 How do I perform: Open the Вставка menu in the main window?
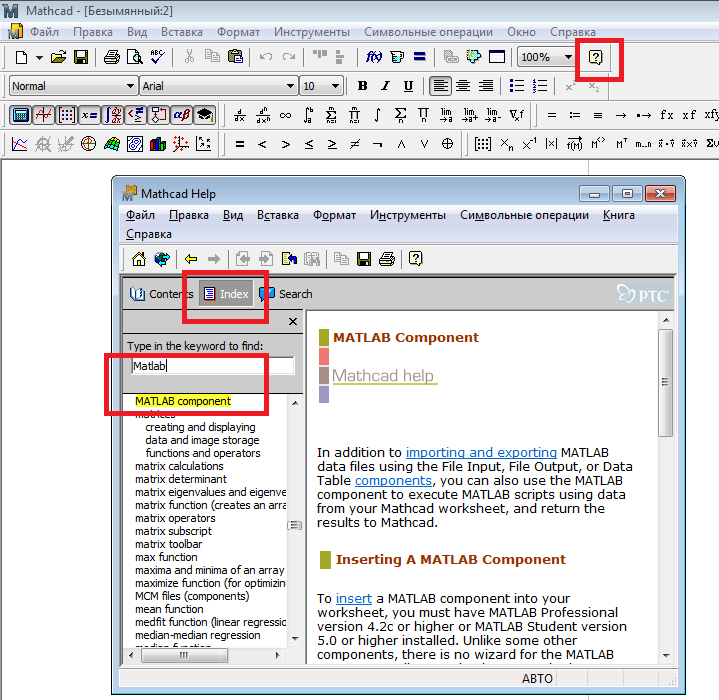click(x=182, y=32)
